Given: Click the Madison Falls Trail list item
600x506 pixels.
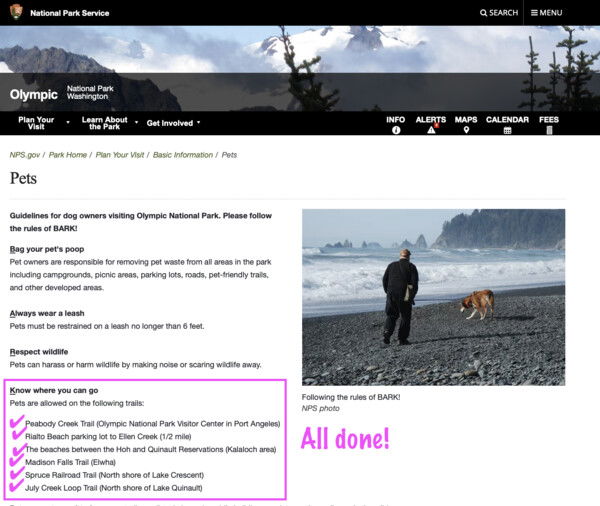Looking at the screenshot, I should [x=70, y=462].
